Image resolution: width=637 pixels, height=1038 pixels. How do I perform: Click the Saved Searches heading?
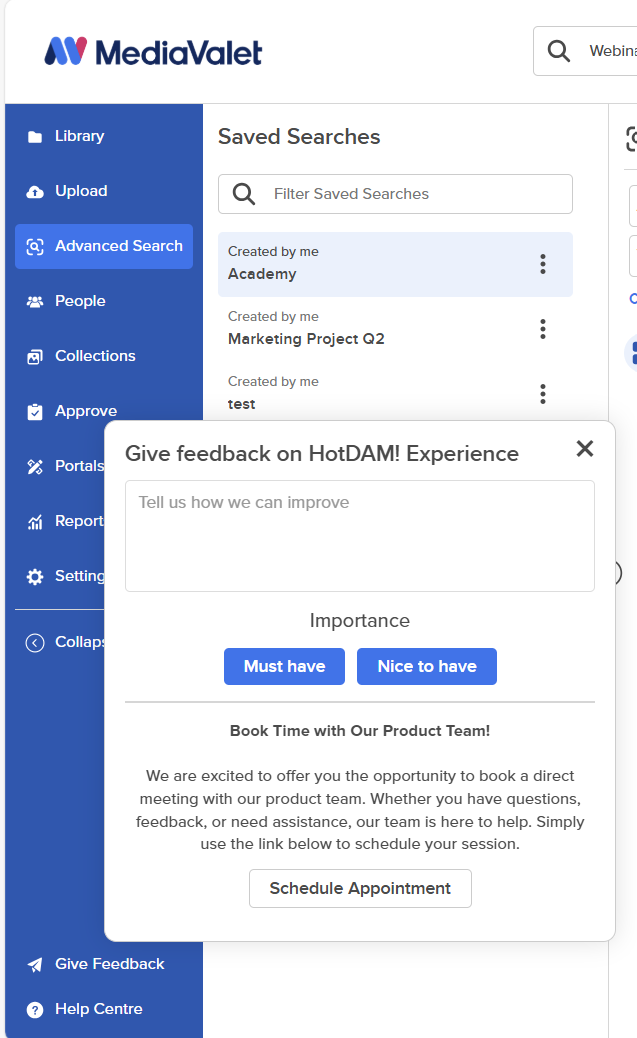tap(299, 136)
